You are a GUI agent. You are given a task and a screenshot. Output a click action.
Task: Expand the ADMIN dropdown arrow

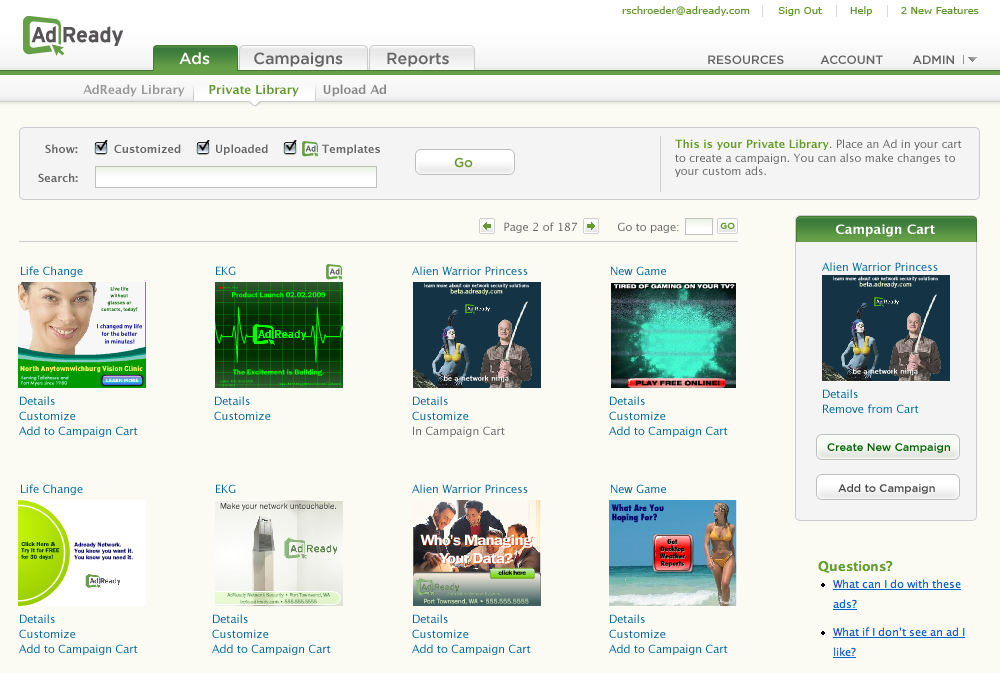972,59
